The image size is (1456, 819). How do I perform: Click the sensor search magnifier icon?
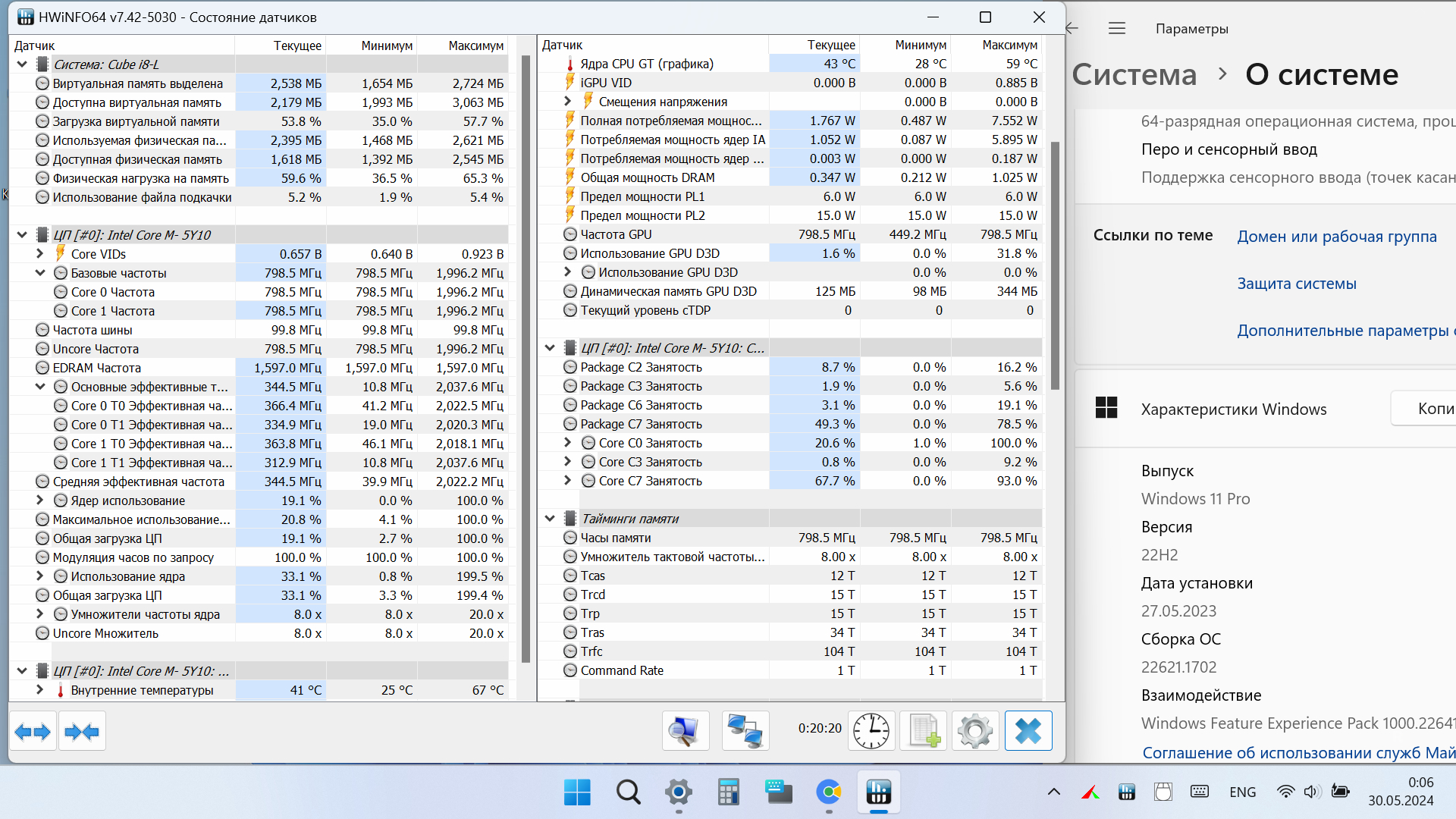[x=685, y=731]
